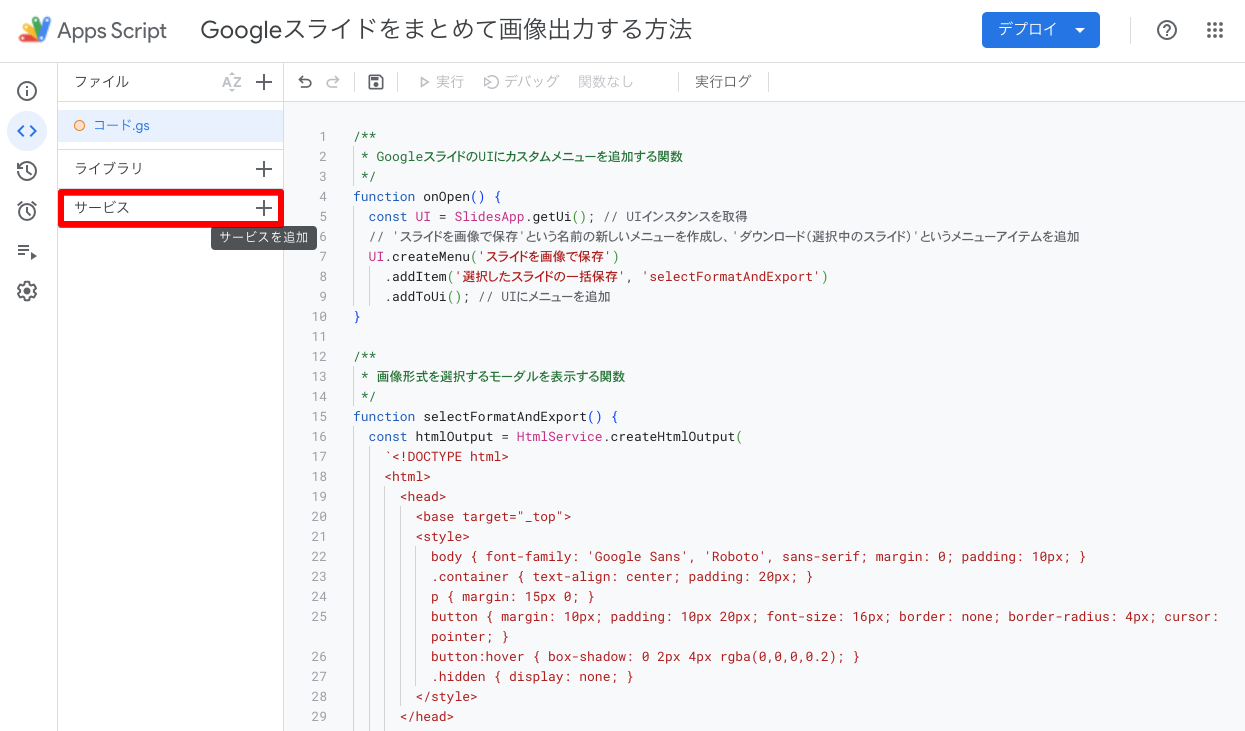Add a service with the plus icon
This screenshot has height=731, width=1245.
click(264, 208)
